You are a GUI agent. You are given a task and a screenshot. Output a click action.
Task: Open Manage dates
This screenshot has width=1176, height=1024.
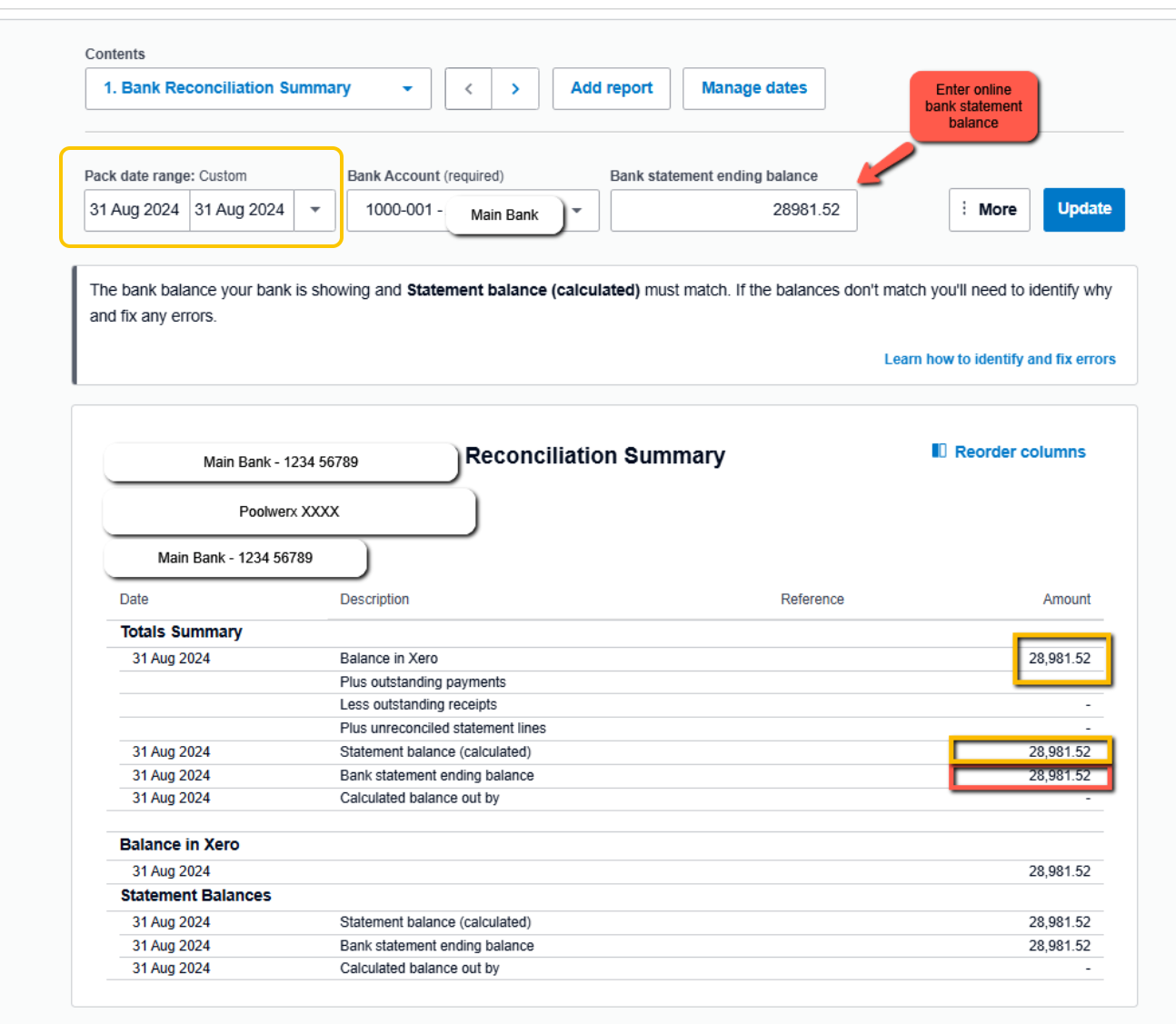(x=754, y=88)
